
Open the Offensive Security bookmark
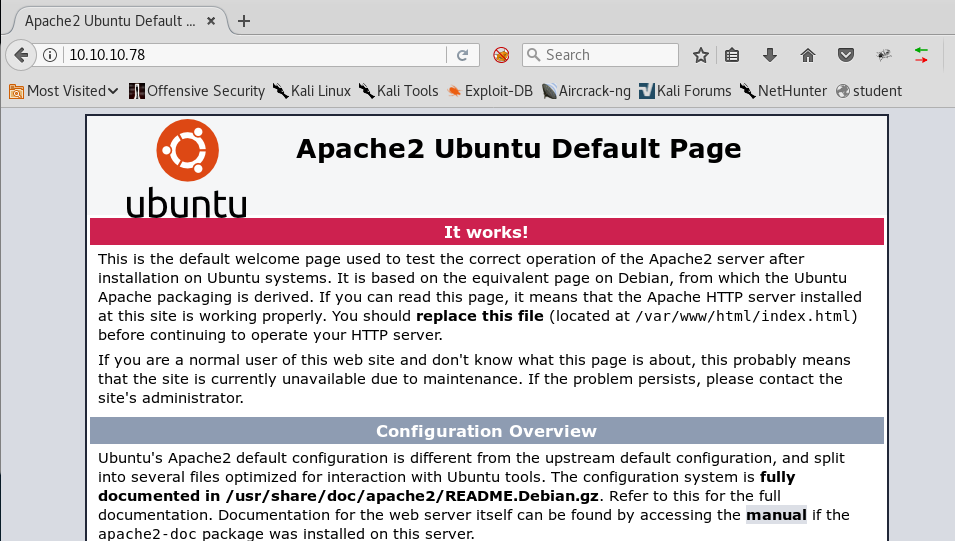197,91
